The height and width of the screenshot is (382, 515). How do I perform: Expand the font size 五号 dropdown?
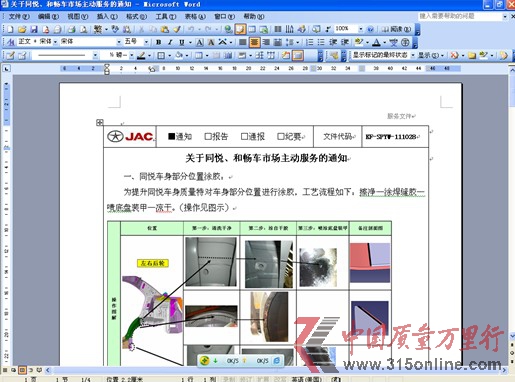tap(146, 42)
